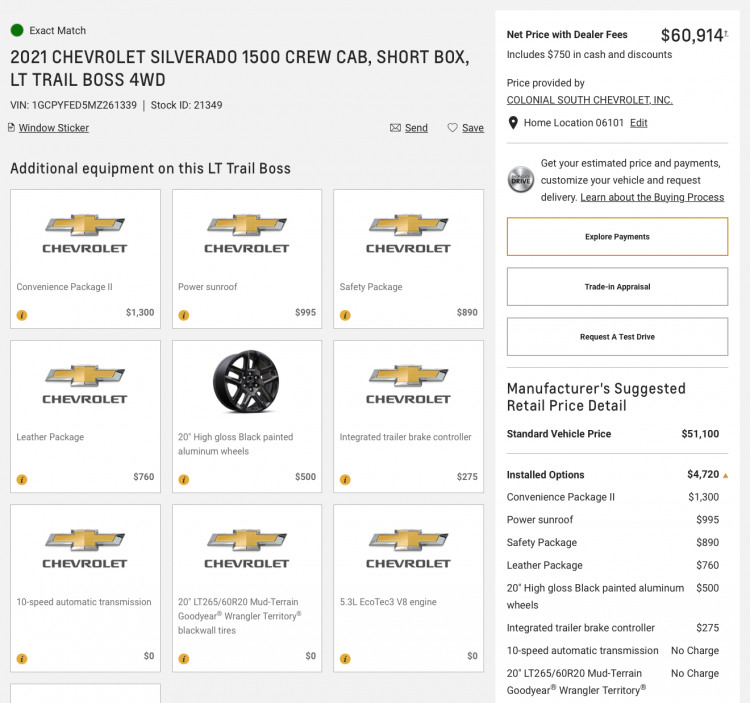Show Leather Package info icon details

[x=22, y=479]
